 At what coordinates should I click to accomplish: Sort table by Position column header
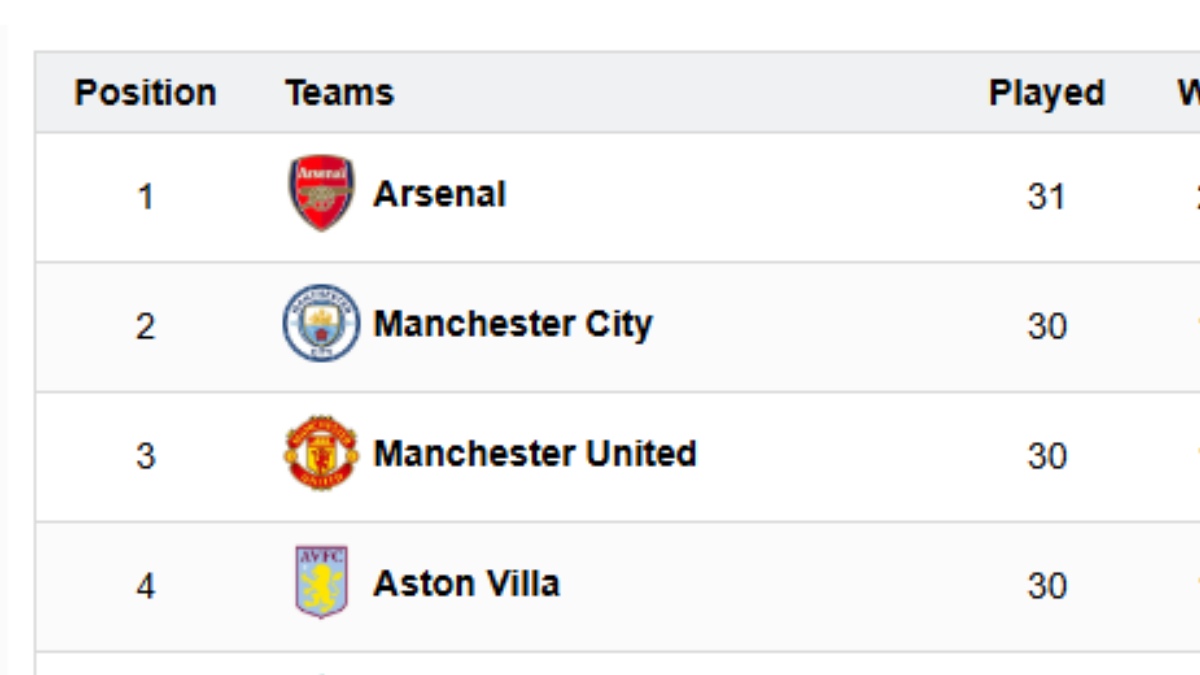click(x=145, y=93)
